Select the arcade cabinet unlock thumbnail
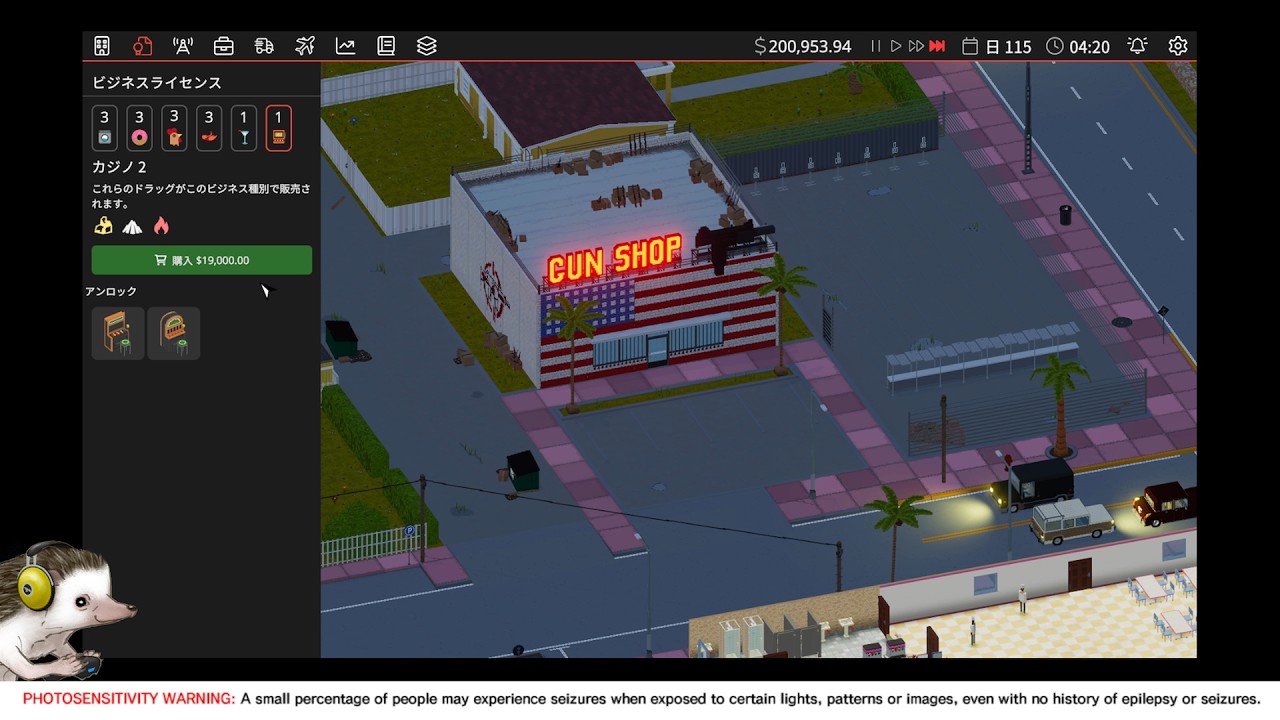 [x=118, y=333]
